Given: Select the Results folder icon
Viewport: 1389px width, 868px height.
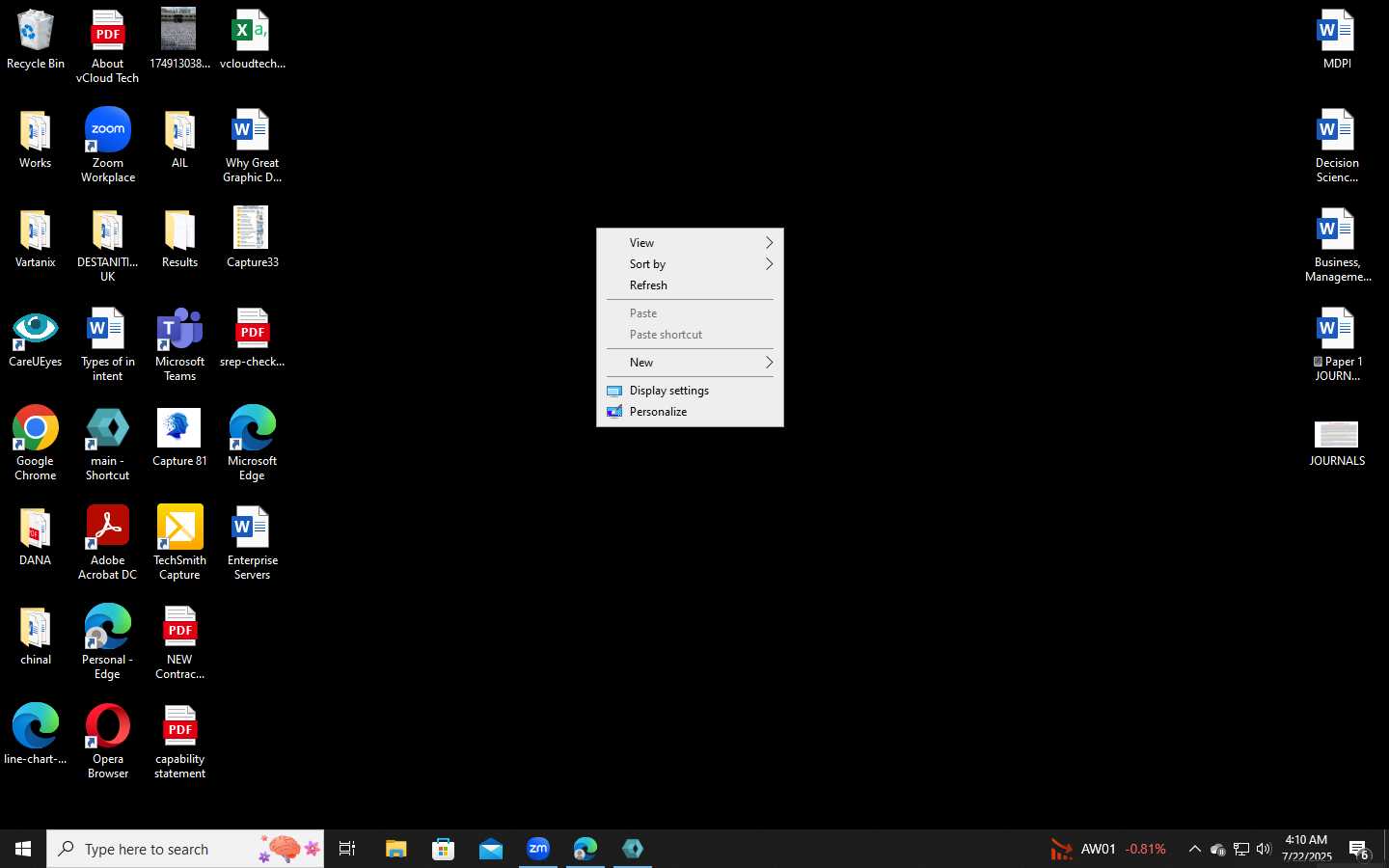Looking at the screenshot, I should (x=180, y=239).
